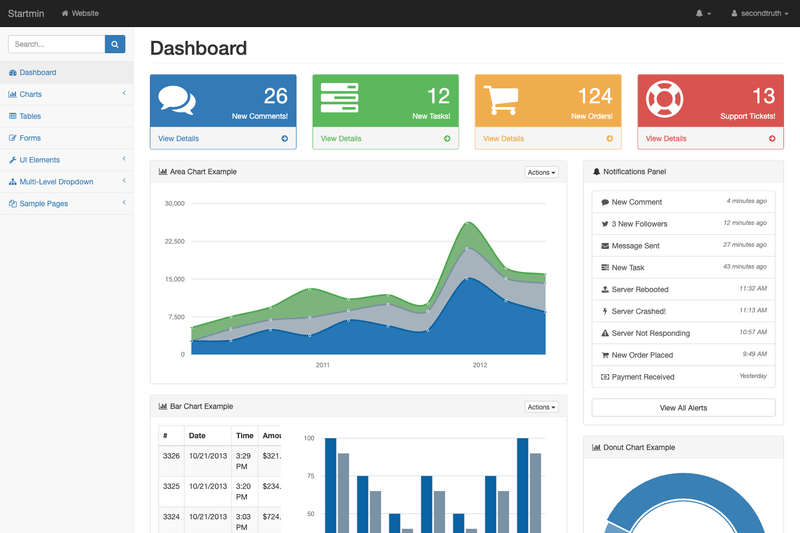Open Actions dropdown on Area Chart

click(x=541, y=172)
